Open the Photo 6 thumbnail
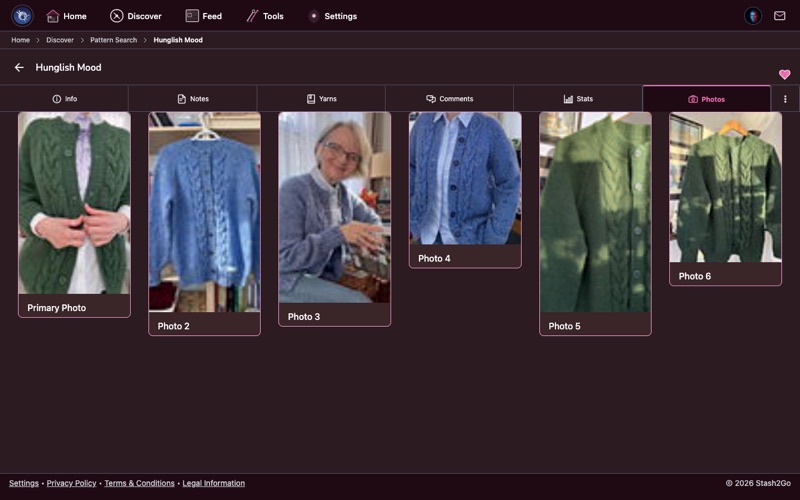Screen dimensions: 800x500 pos(726,187)
